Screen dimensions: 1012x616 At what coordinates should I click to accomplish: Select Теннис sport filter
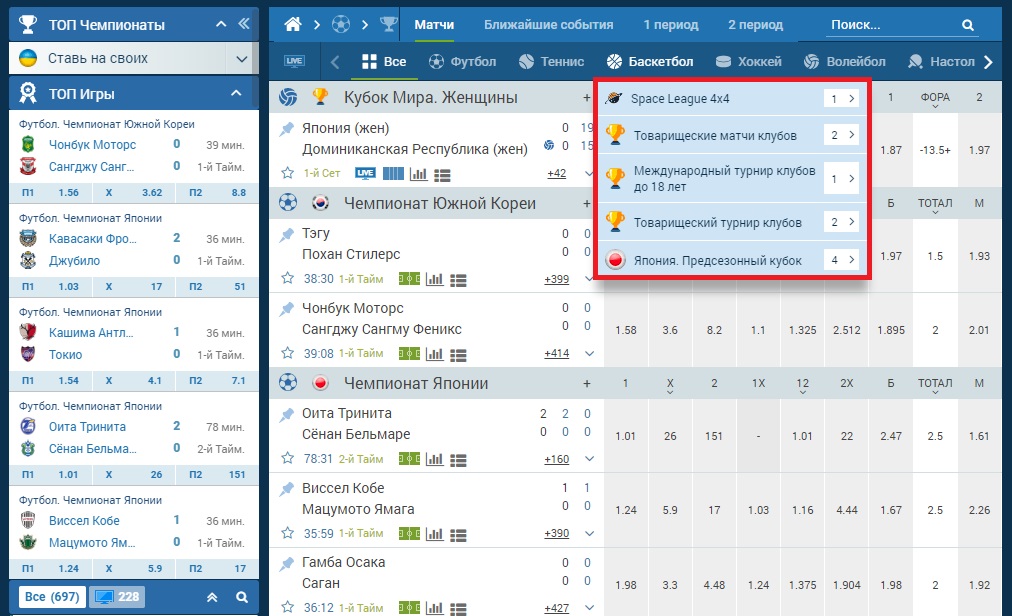coord(551,61)
